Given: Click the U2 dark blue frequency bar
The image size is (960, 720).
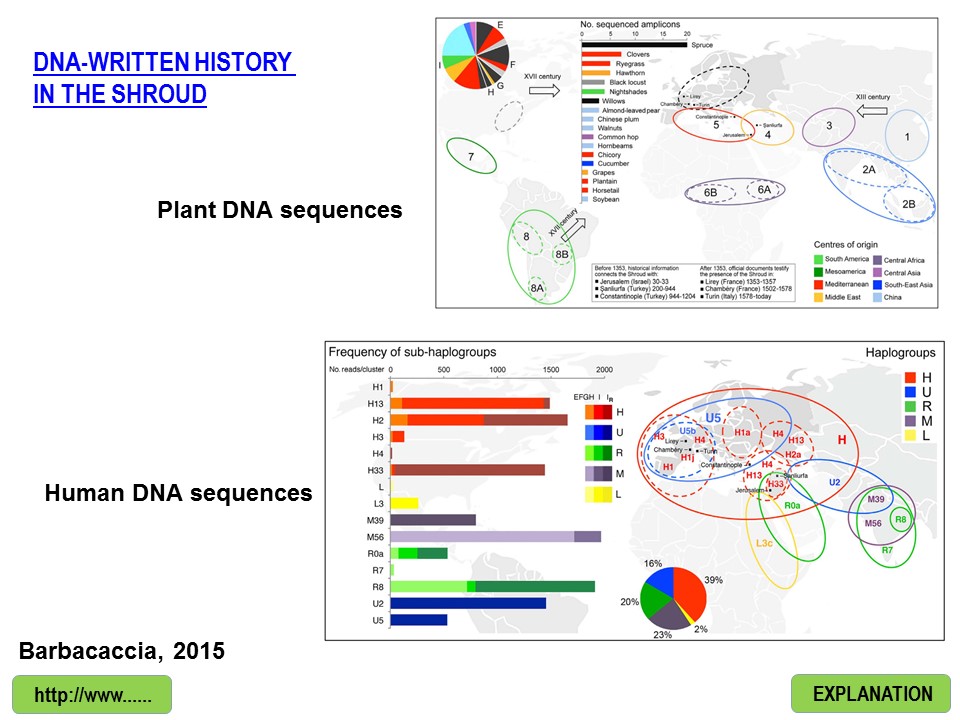Looking at the screenshot, I should tap(468, 603).
